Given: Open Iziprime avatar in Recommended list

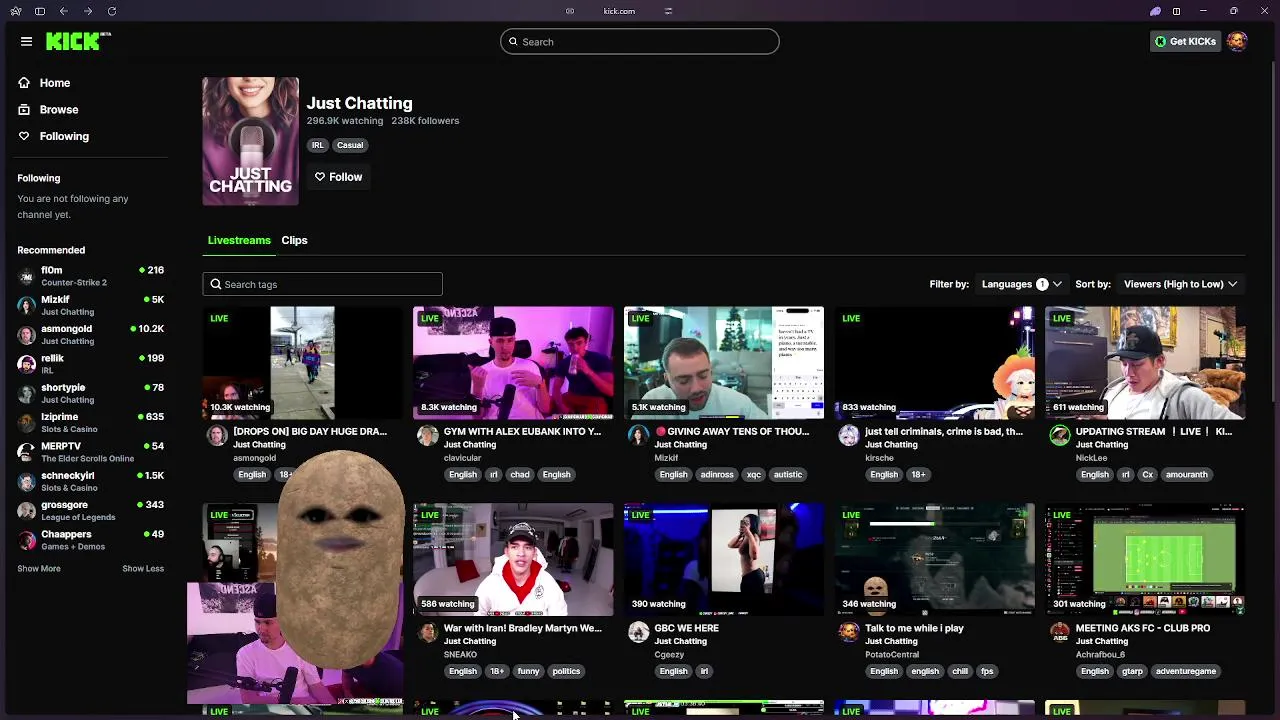Looking at the screenshot, I should tap(26, 423).
